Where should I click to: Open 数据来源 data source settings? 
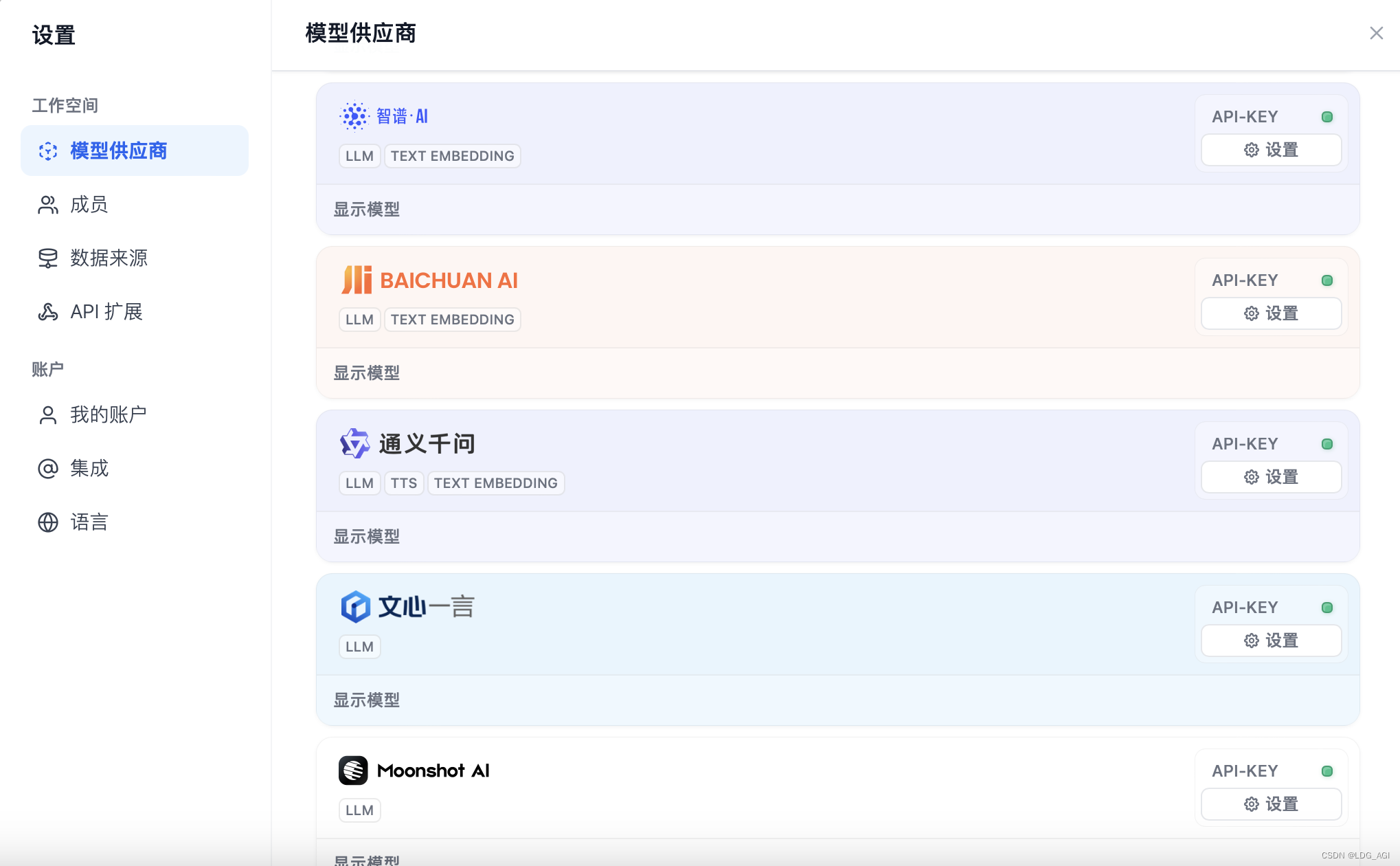(109, 258)
